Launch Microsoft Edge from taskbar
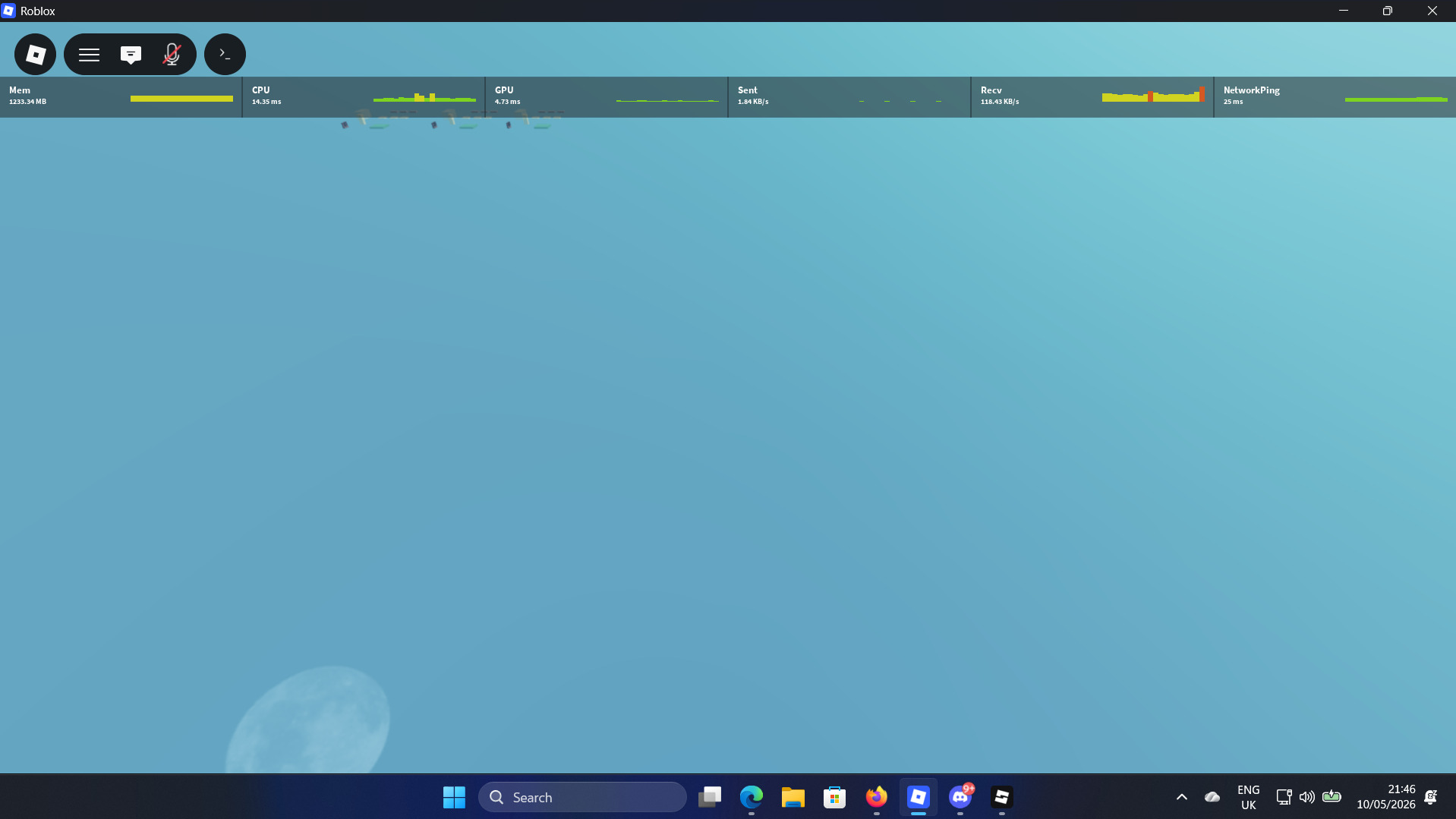Viewport: 1456px width, 819px height. click(752, 797)
